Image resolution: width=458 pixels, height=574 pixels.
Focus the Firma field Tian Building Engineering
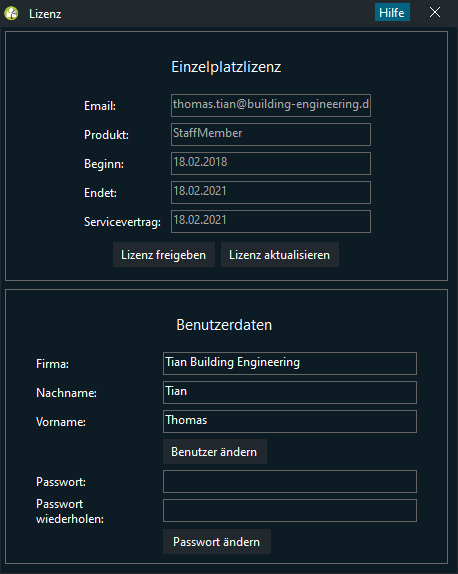(290, 363)
